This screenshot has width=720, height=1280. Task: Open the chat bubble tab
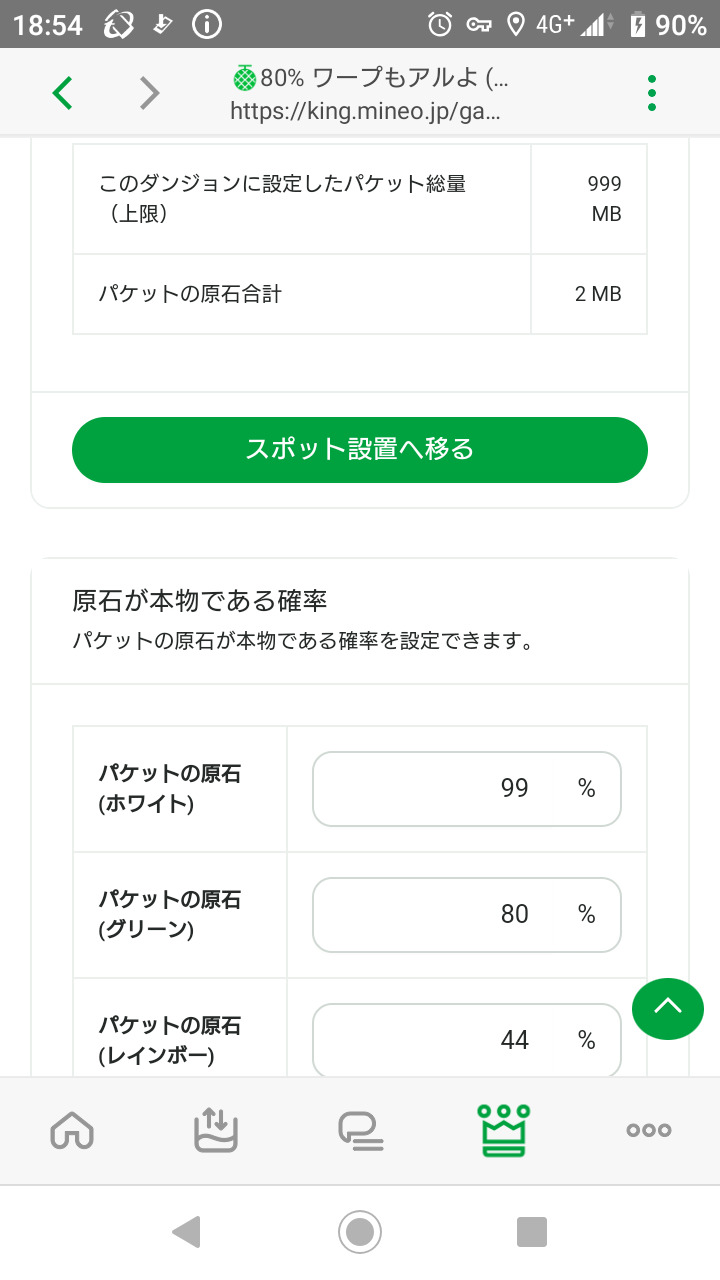pyautogui.click(x=360, y=1130)
